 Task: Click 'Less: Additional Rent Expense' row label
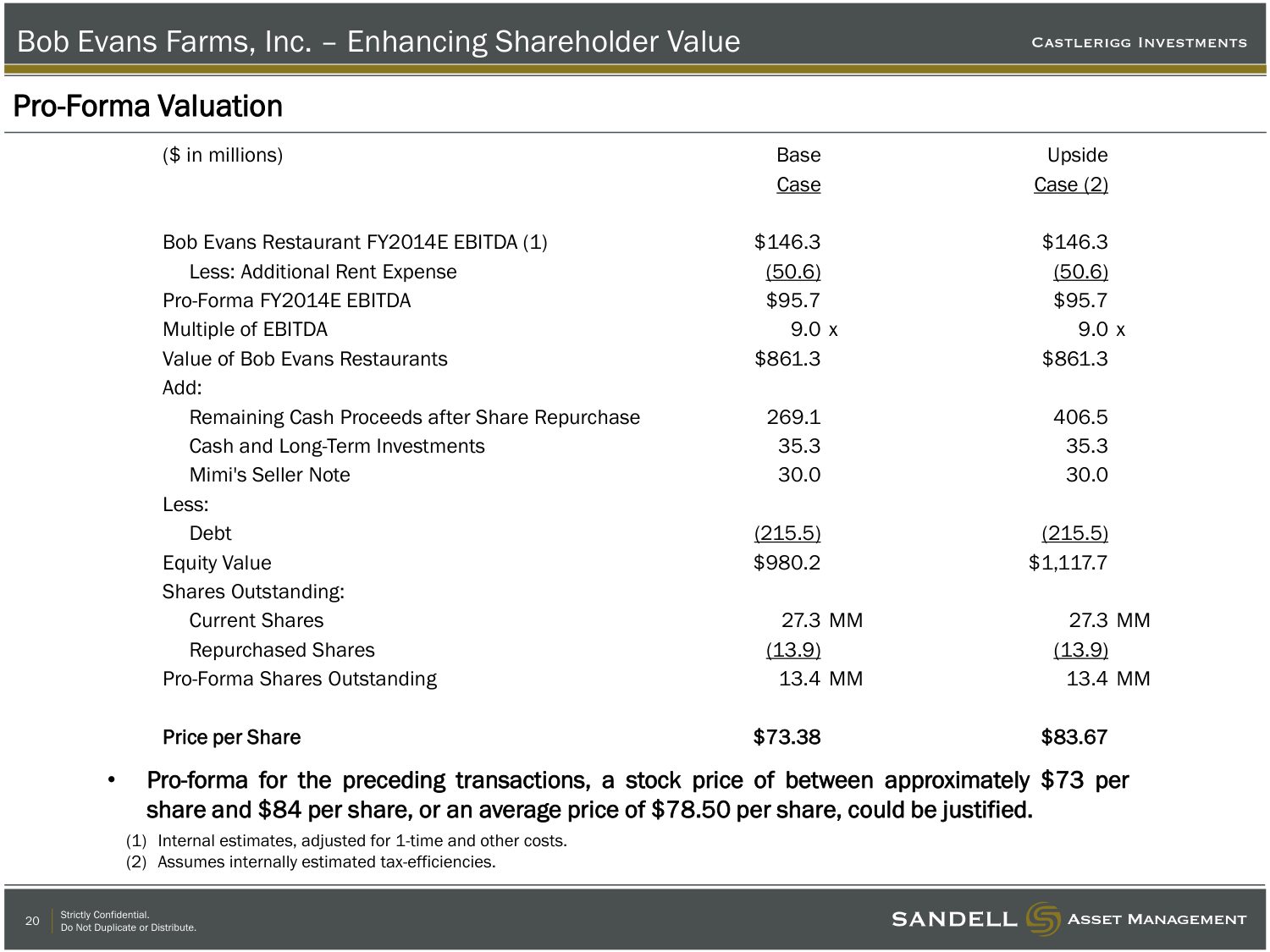pyautogui.click(x=323, y=272)
